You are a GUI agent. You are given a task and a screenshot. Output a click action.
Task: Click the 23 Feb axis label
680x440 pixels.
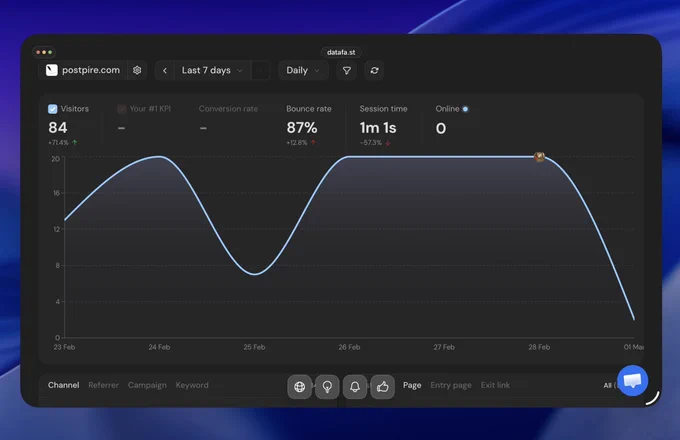click(x=64, y=347)
